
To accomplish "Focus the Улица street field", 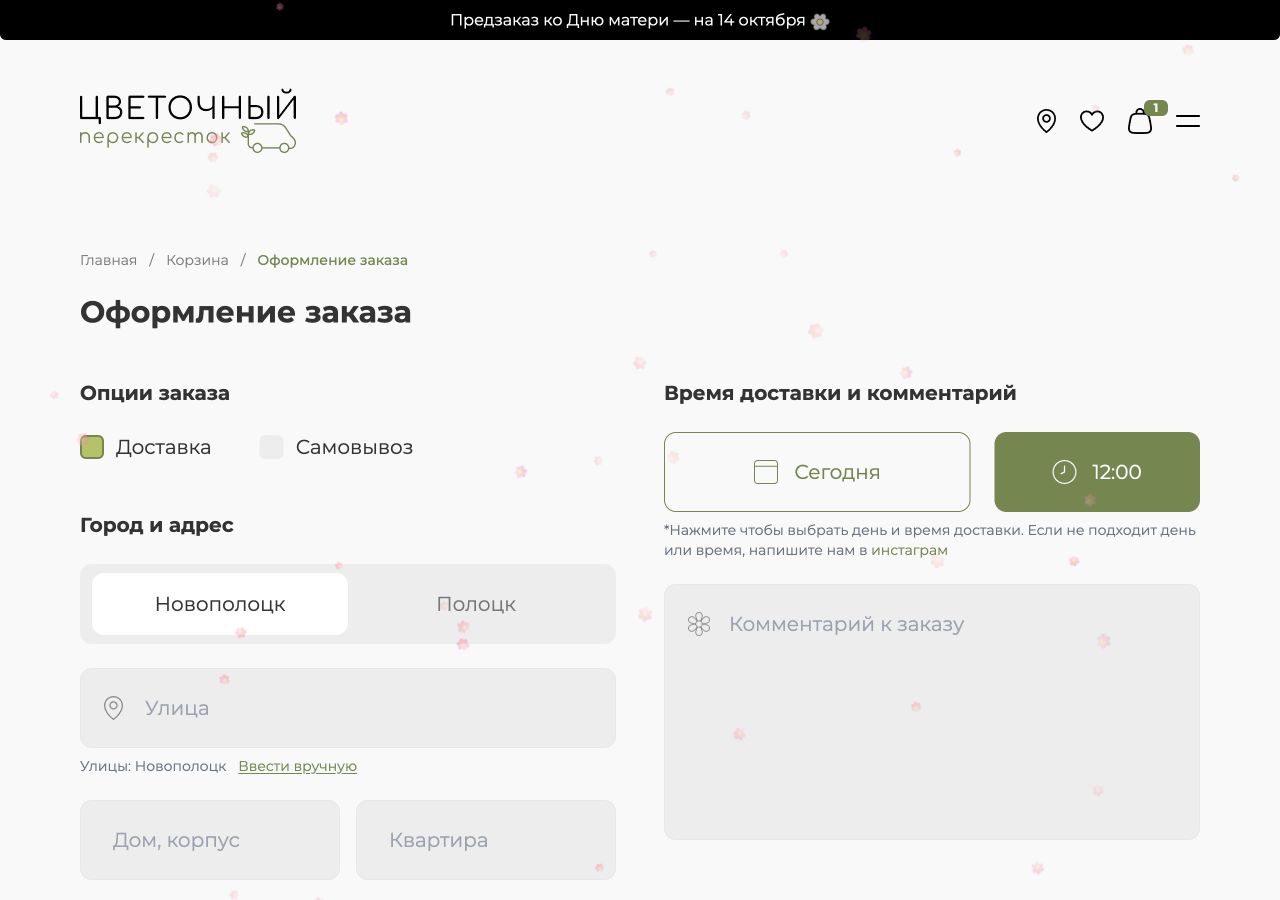I will point(348,708).
